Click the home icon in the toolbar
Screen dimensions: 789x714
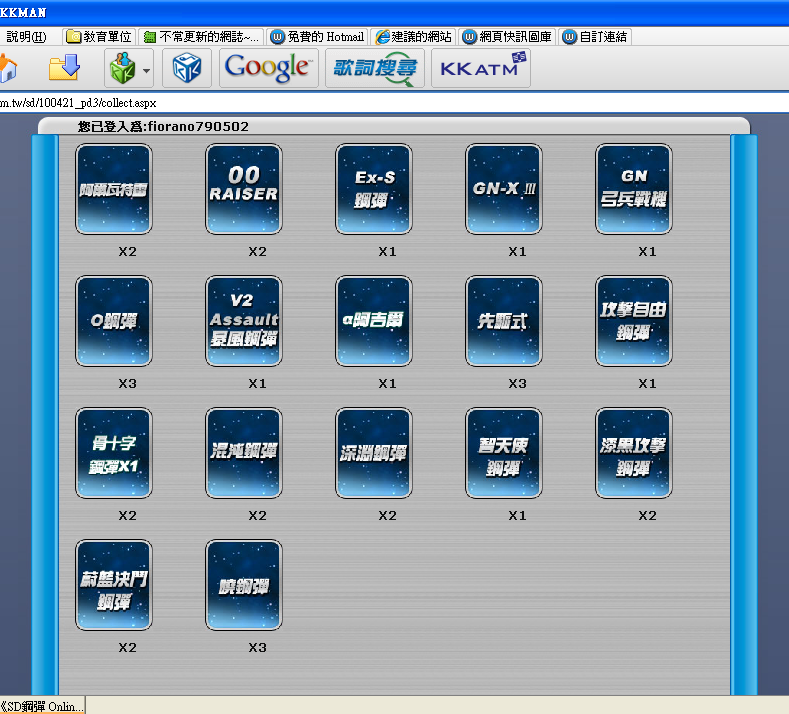pos(7,68)
